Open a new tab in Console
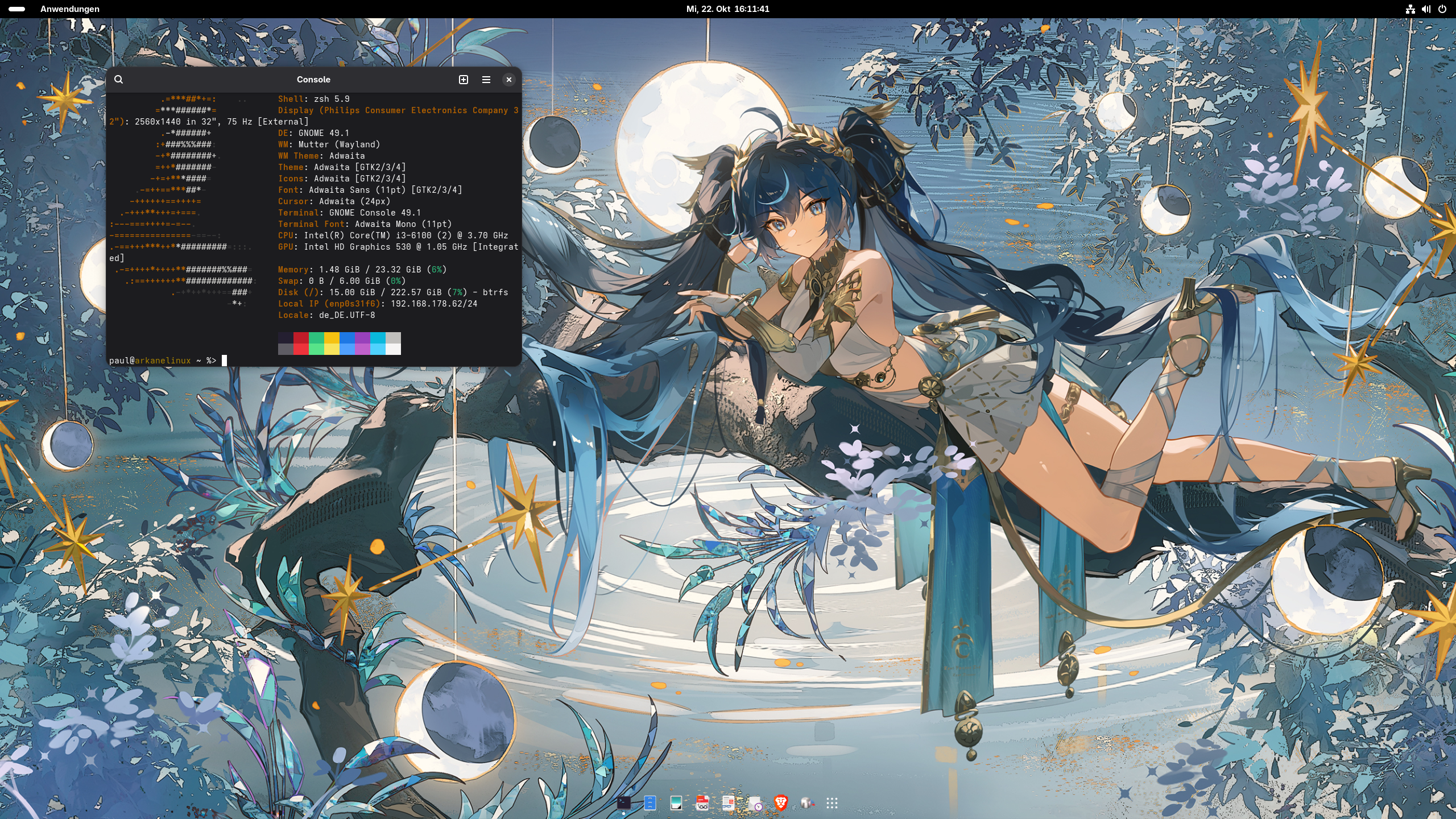Image resolution: width=1456 pixels, height=819 pixels. tap(464, 80)
